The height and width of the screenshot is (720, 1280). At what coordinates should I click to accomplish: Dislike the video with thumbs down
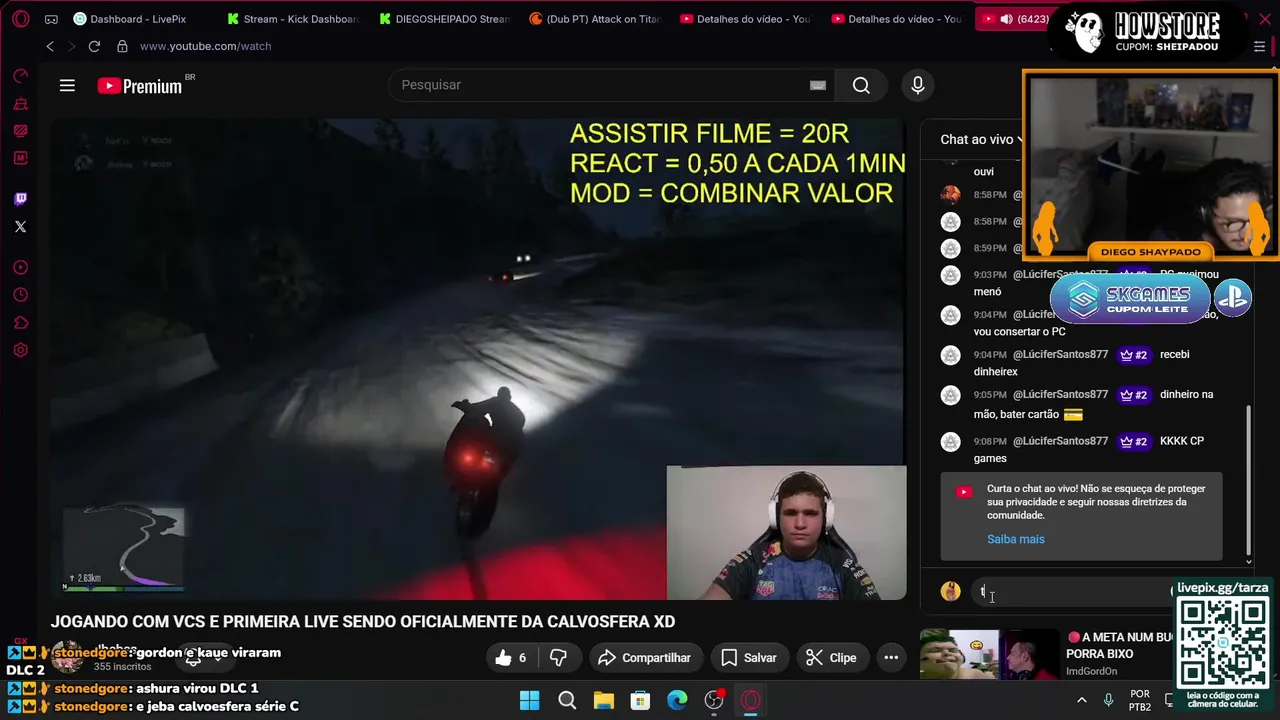coord(558,657)
